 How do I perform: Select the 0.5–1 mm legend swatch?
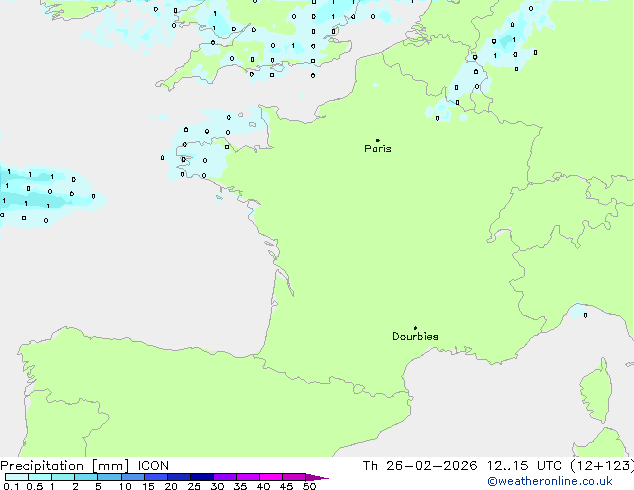click(x=40, y=477)
